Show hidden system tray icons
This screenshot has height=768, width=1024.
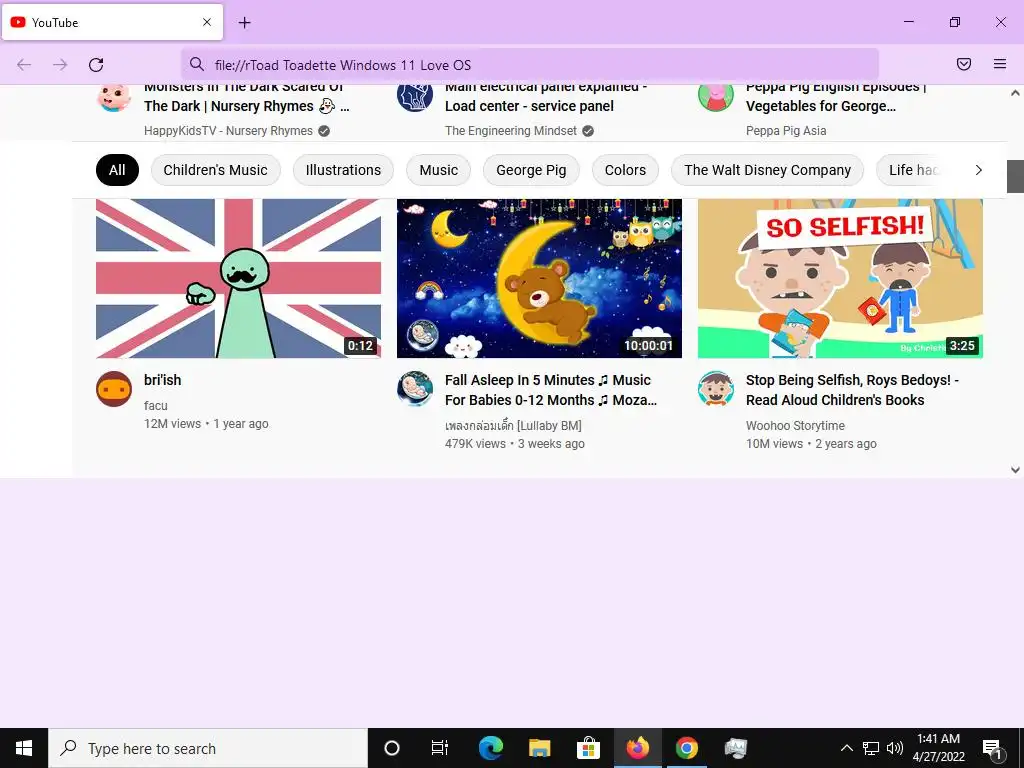(846, 748)
